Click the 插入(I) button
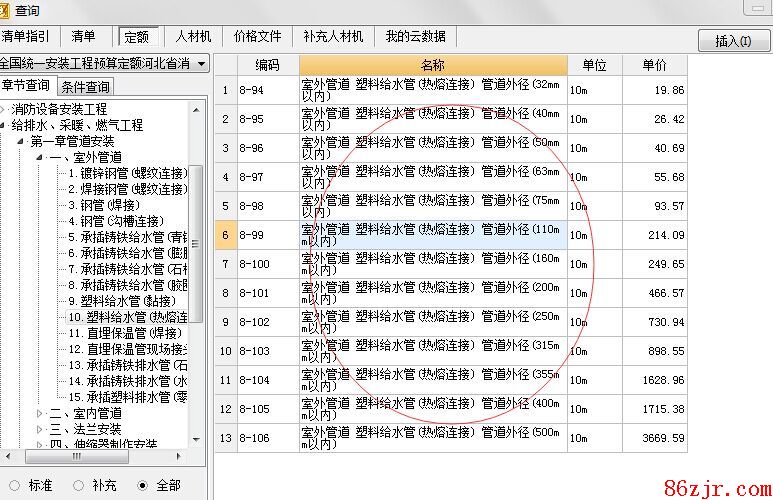This screenshot has width=773, height=500. [x=733, y=41]
